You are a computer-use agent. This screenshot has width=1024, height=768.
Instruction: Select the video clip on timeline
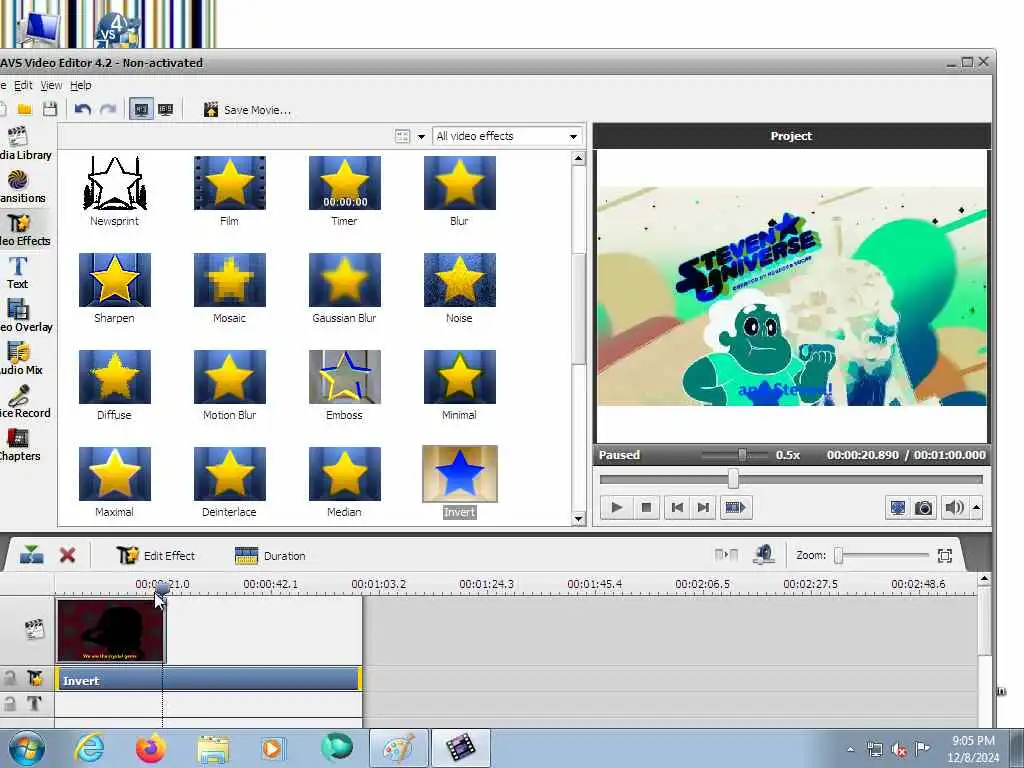pos(111,630)
